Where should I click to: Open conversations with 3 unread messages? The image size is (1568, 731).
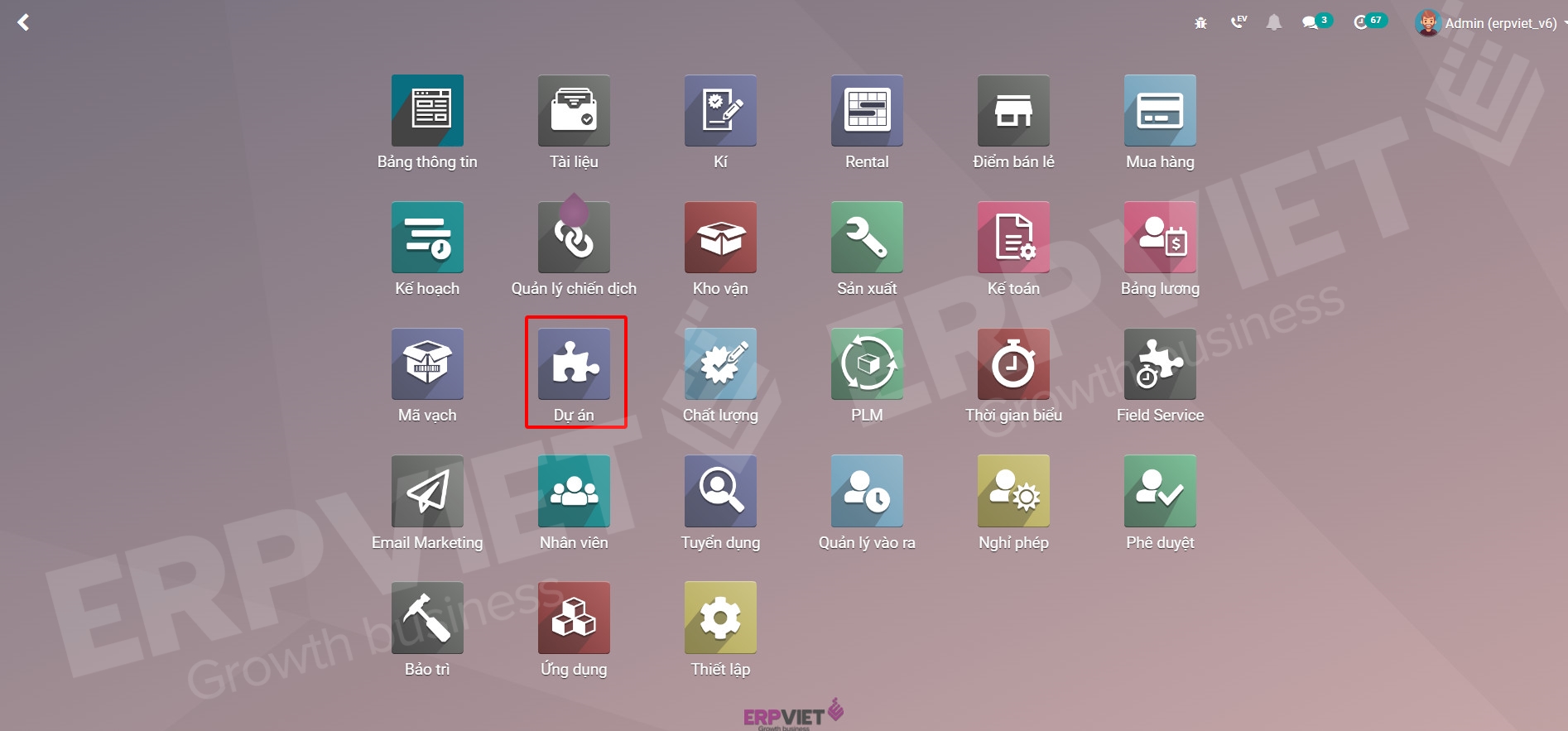tap(1317, 22)
